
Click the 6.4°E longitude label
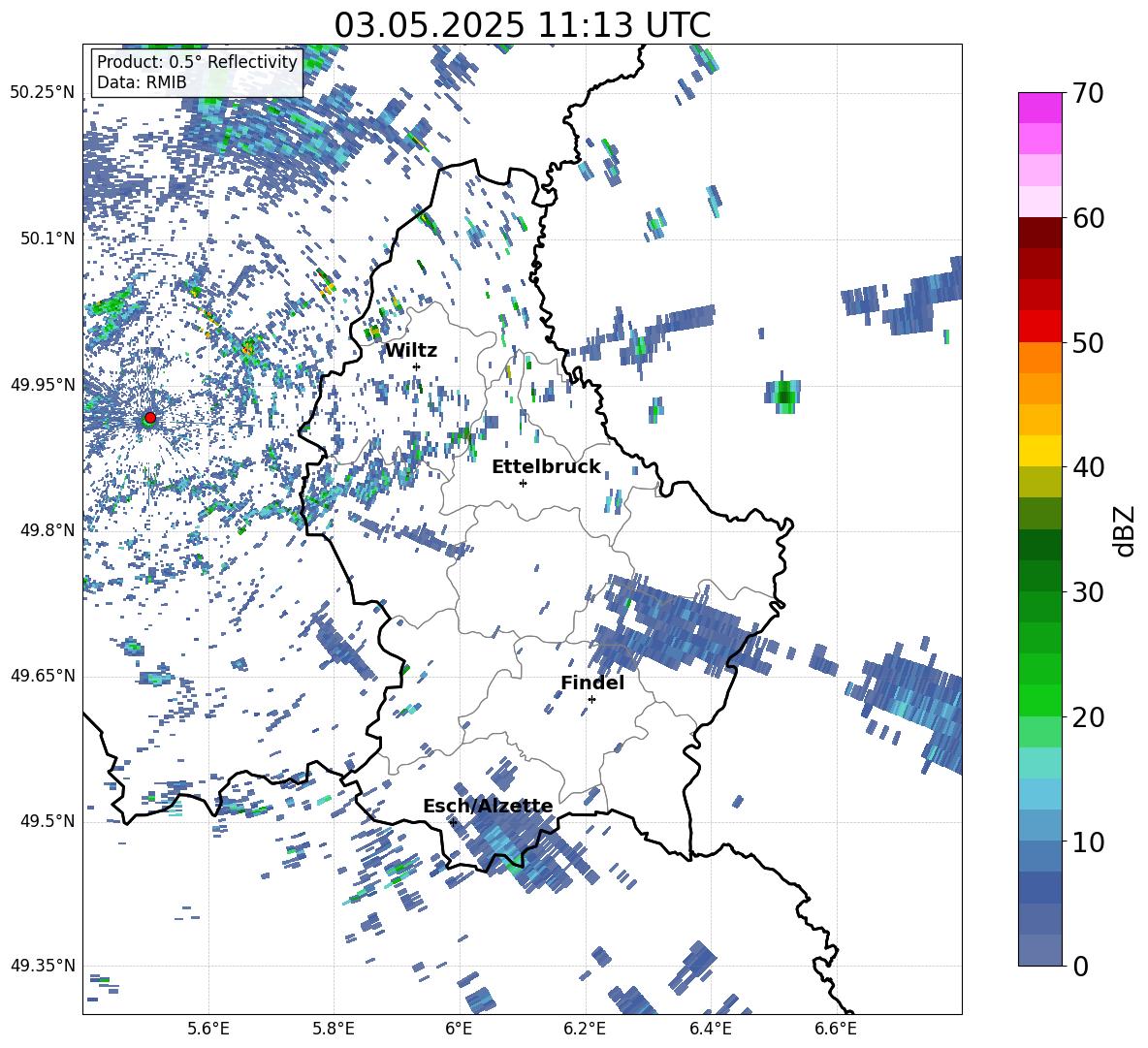[x=710, y=1030]
